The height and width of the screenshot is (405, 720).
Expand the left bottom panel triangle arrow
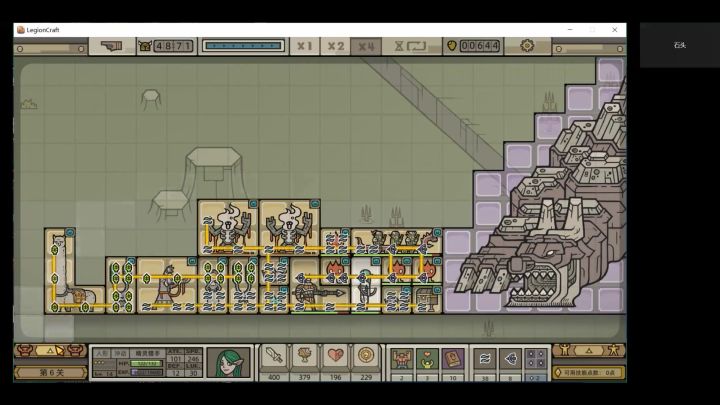(x=51, y=351)
